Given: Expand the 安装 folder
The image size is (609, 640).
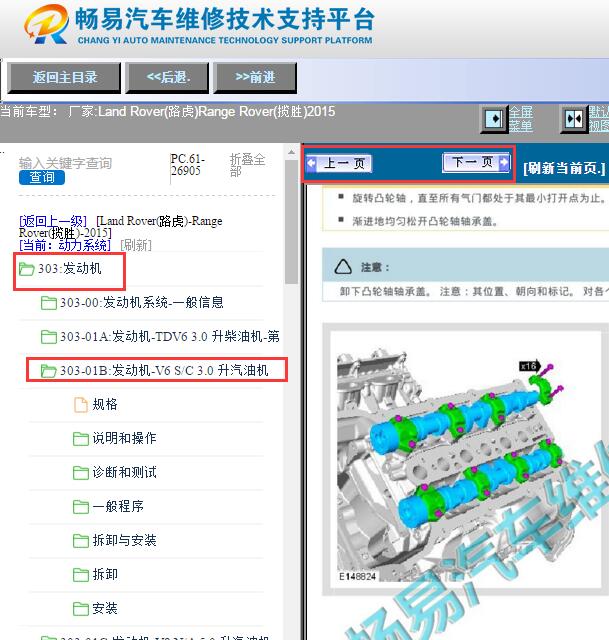Looking at the screenshot, I should [x=105, y=609].
